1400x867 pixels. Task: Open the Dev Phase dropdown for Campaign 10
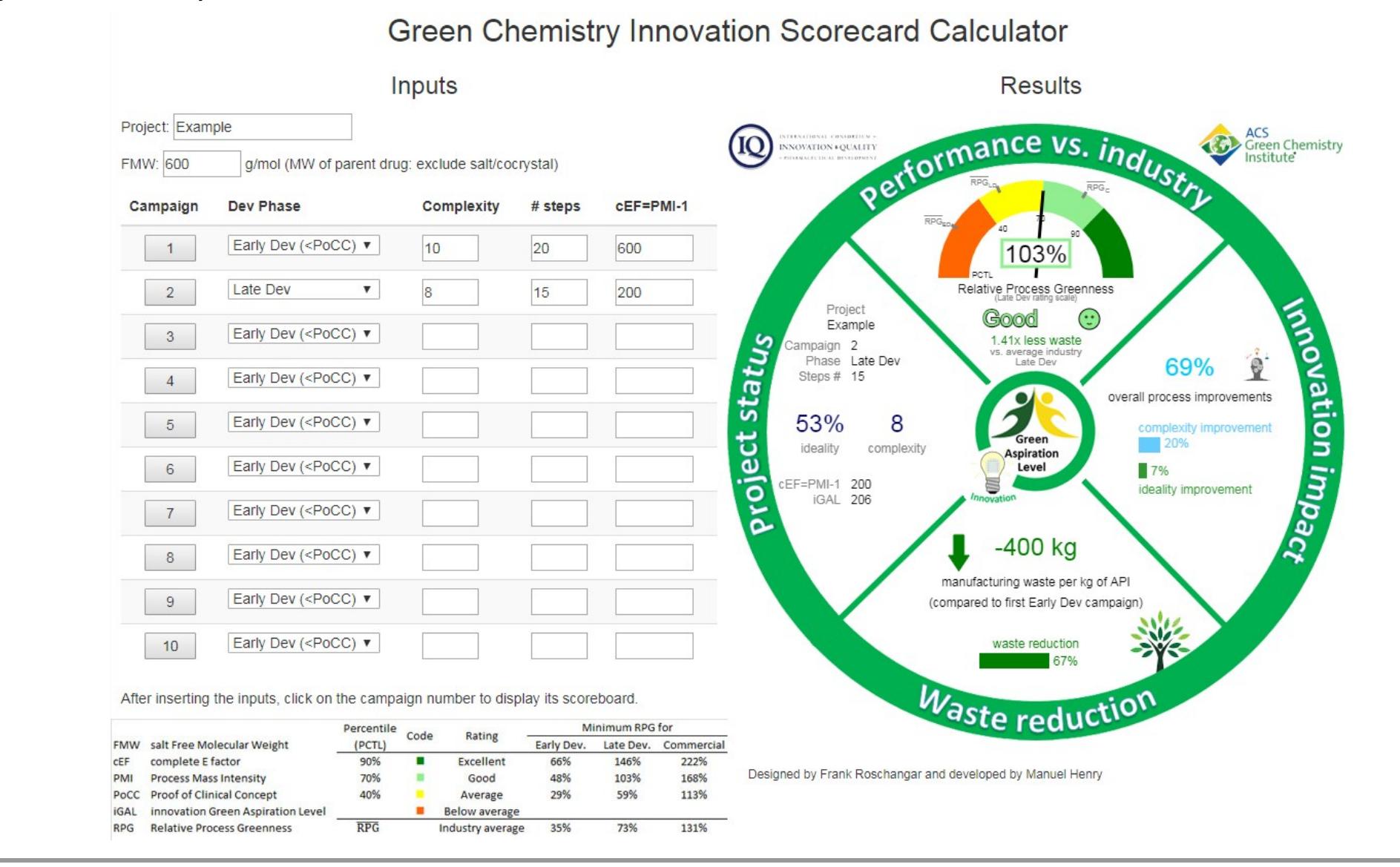303,643
